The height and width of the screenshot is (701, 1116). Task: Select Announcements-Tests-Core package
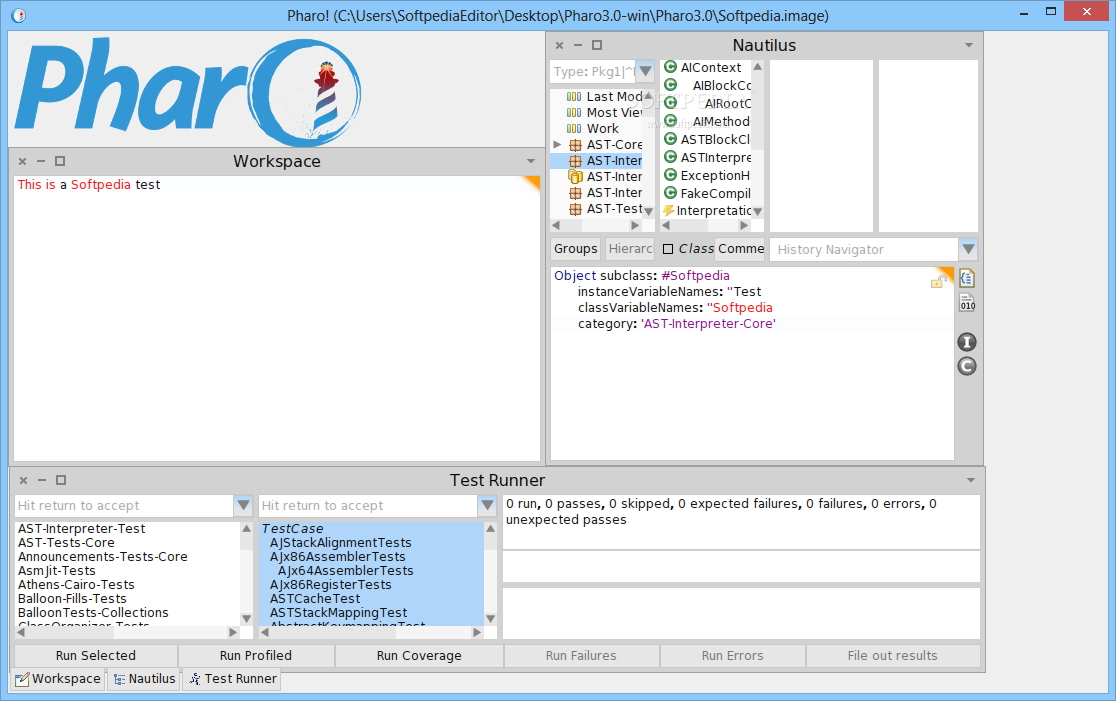102,557
